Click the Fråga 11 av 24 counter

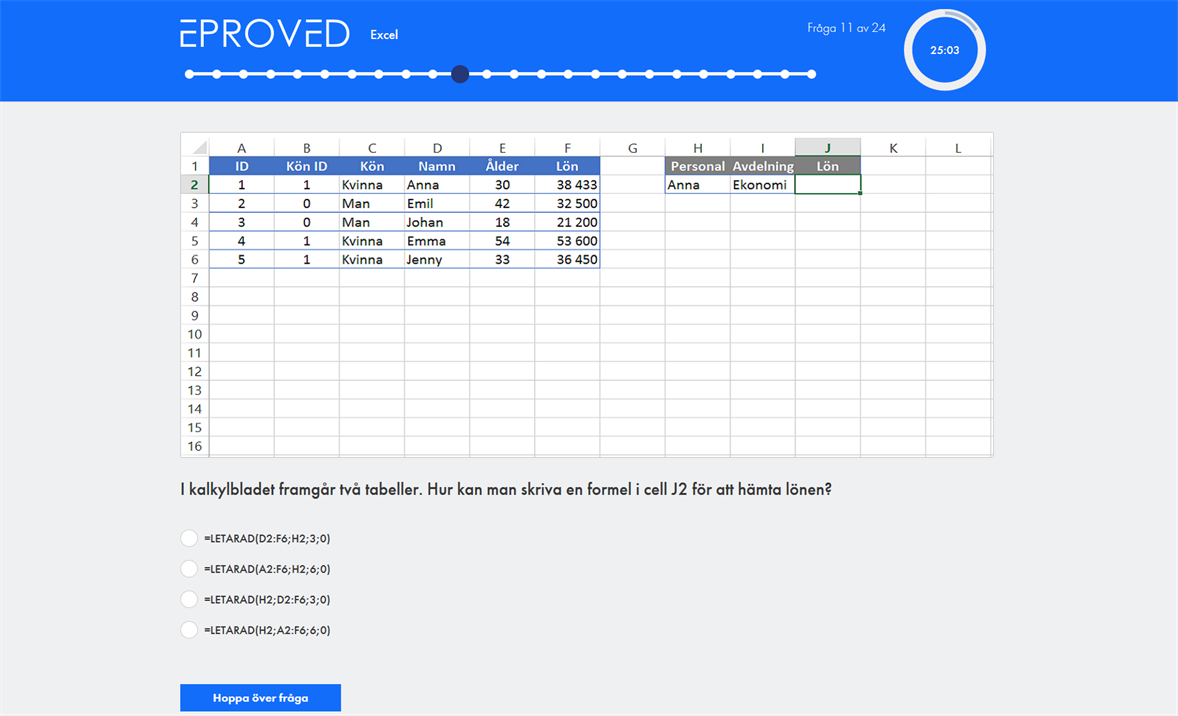[x=846, y=28]
